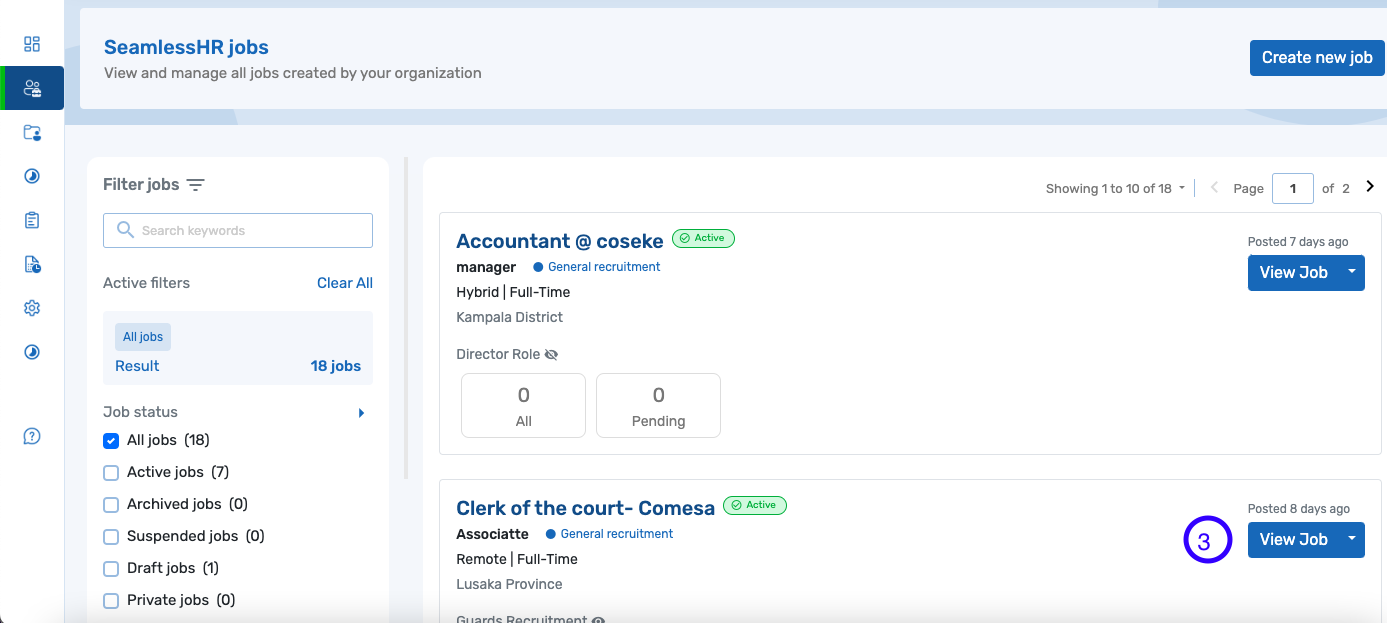Open the Clerk of the court- Comesa title
This screenshot has height=623, width=1387.
click(586, 508)
